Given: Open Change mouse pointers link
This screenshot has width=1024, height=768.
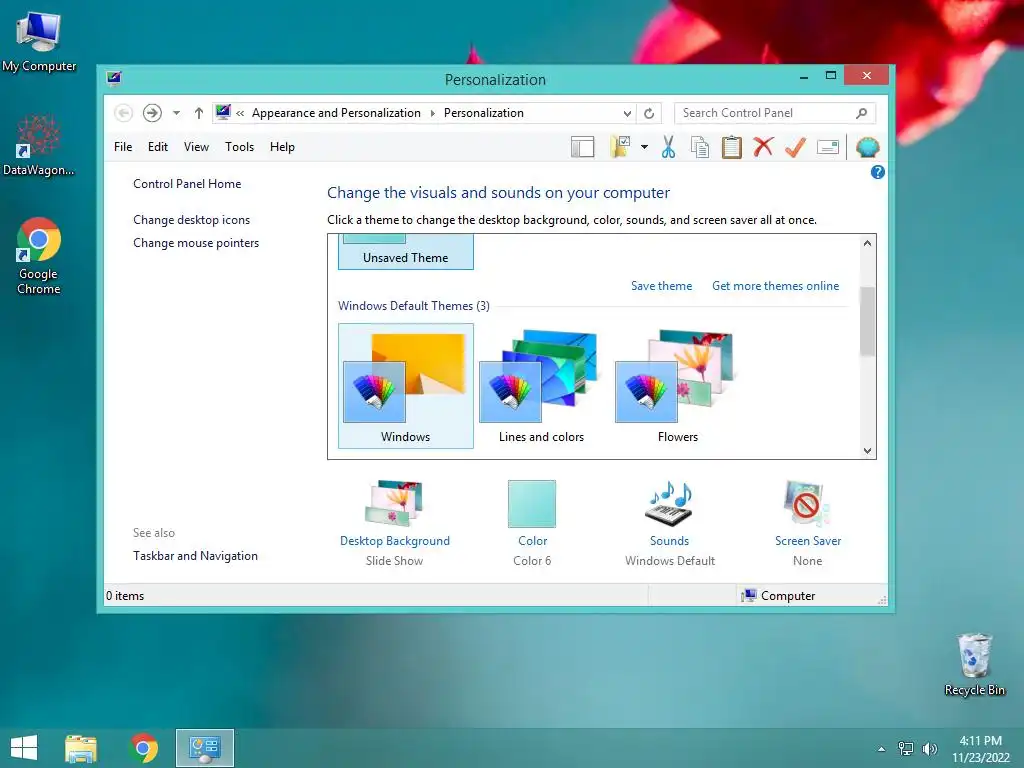Looking at the screenshot, I should click(x=196, y=243).
